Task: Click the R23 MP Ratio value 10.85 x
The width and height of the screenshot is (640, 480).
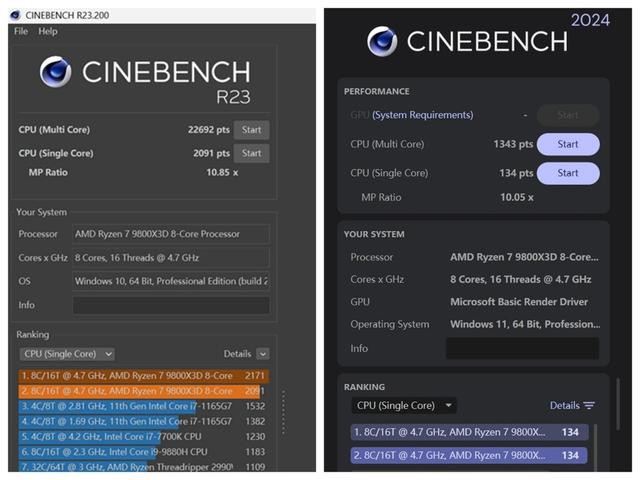Action: point(222,172)
